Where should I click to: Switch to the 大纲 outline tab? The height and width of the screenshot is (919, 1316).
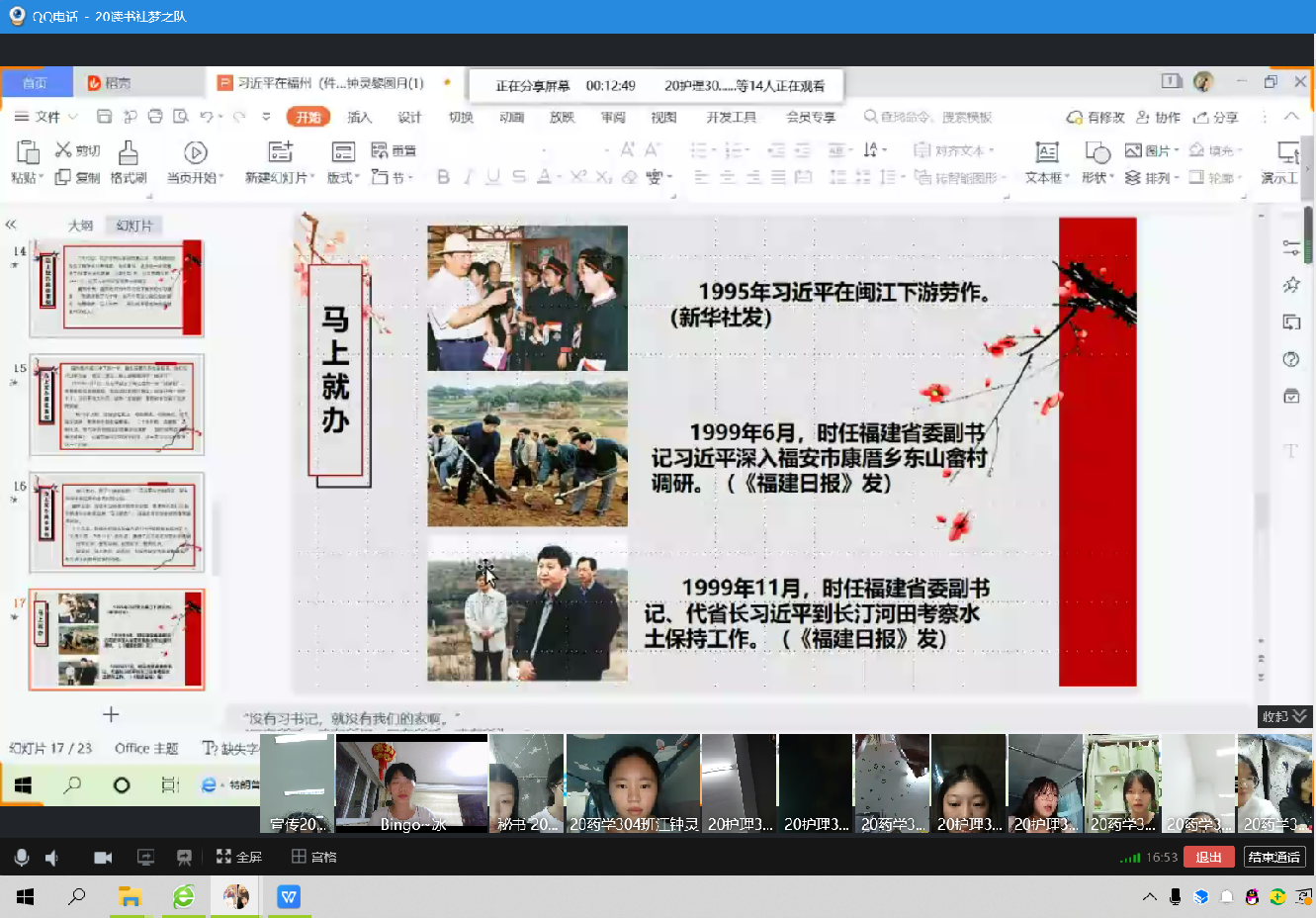coord(80,226)
